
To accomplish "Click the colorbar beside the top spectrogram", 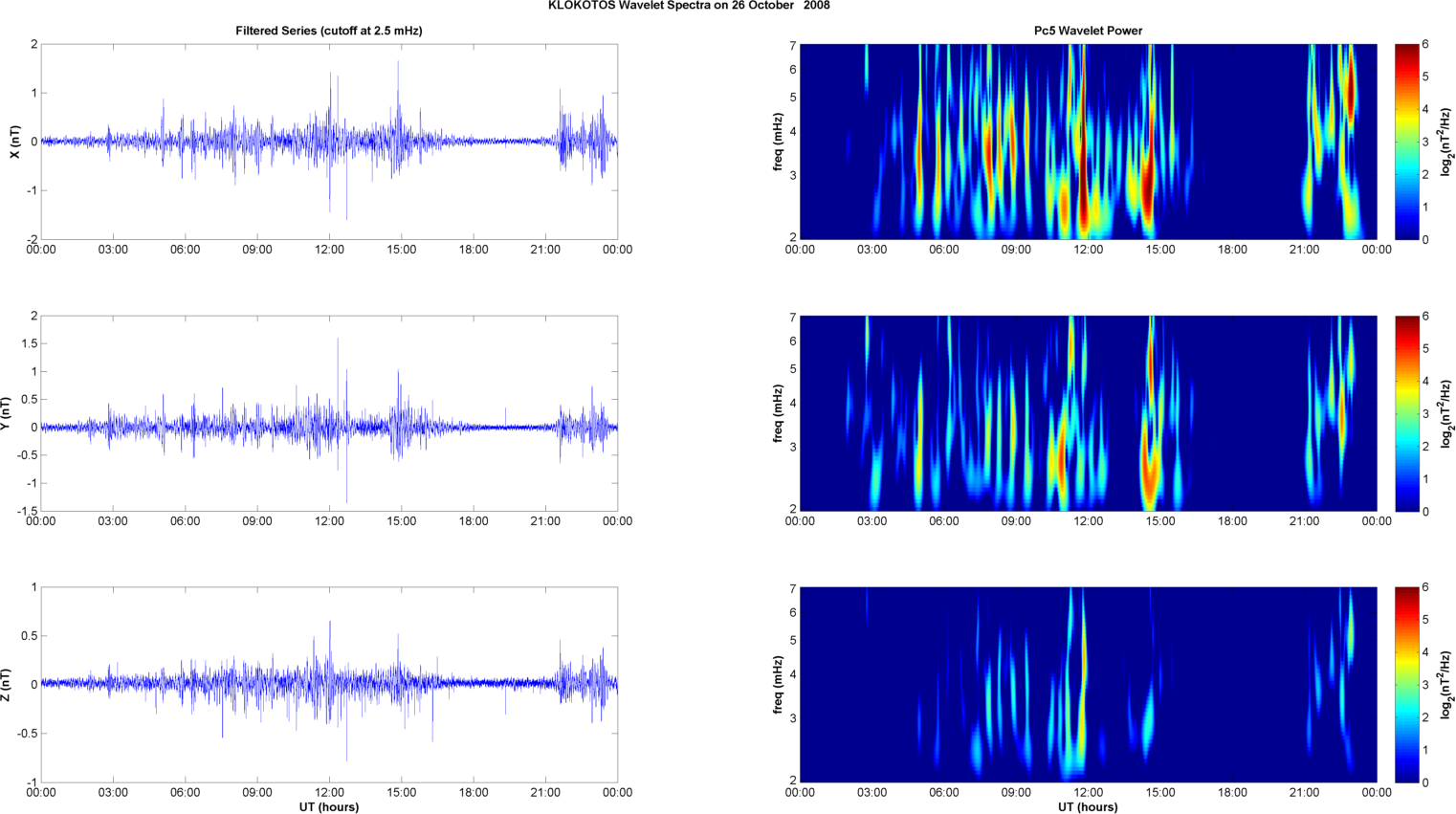I will (1406, 142).
